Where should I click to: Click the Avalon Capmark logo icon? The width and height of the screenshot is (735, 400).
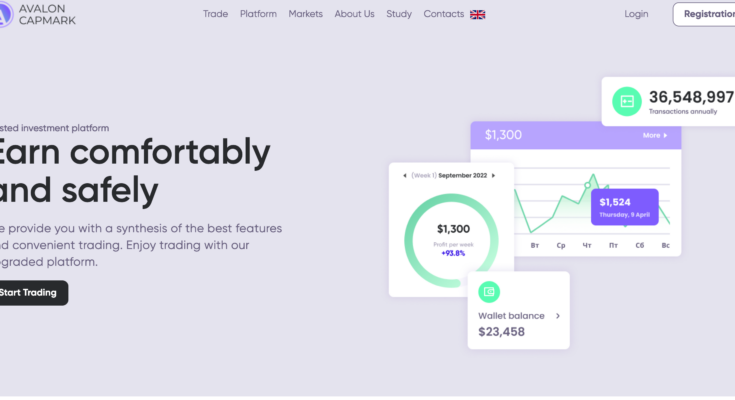pyautogui.click(x=6, y=14)
